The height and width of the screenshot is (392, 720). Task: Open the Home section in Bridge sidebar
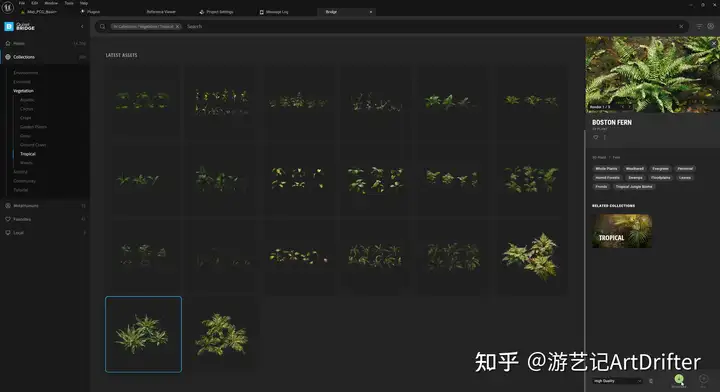pyautogui.click(x=45, y=43)
